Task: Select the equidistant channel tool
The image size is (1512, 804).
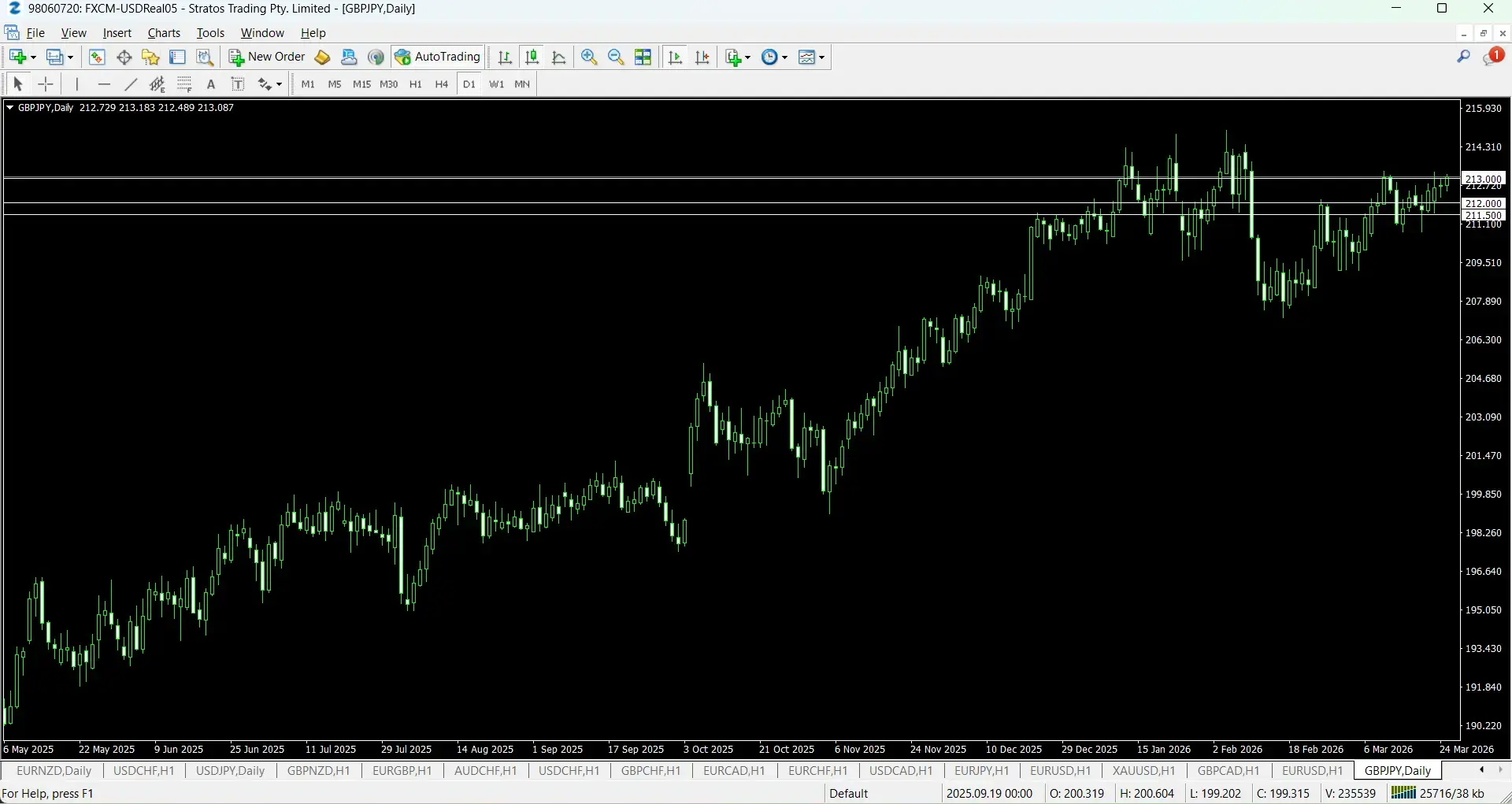Action: pos(157,83)
